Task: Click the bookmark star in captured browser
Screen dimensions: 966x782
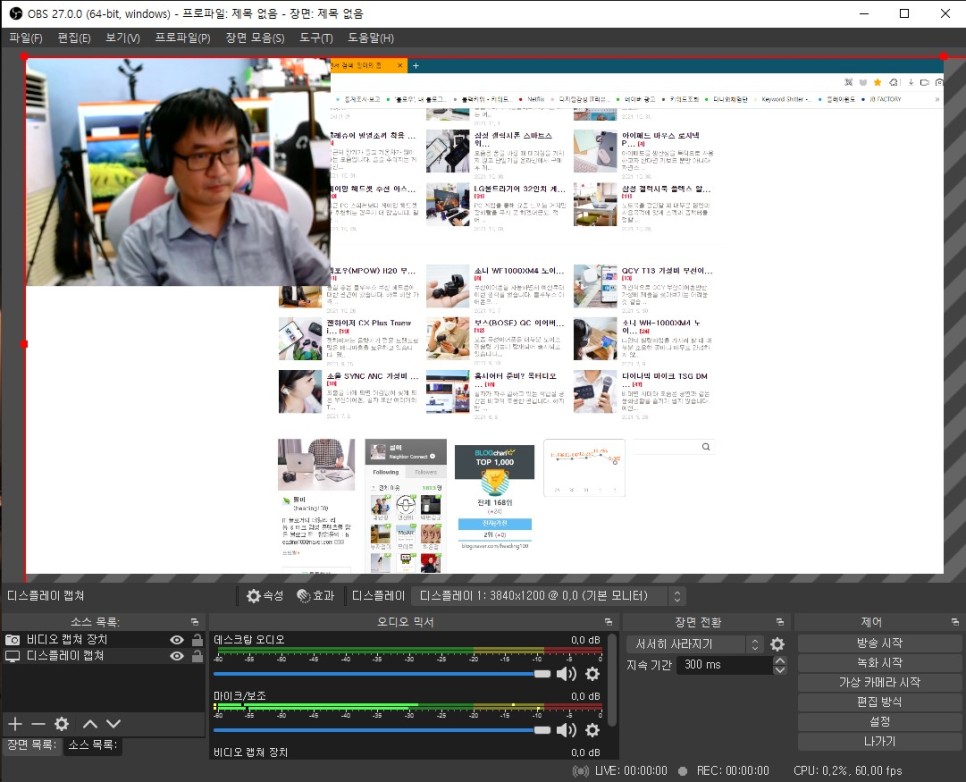Action: point(877,83)
